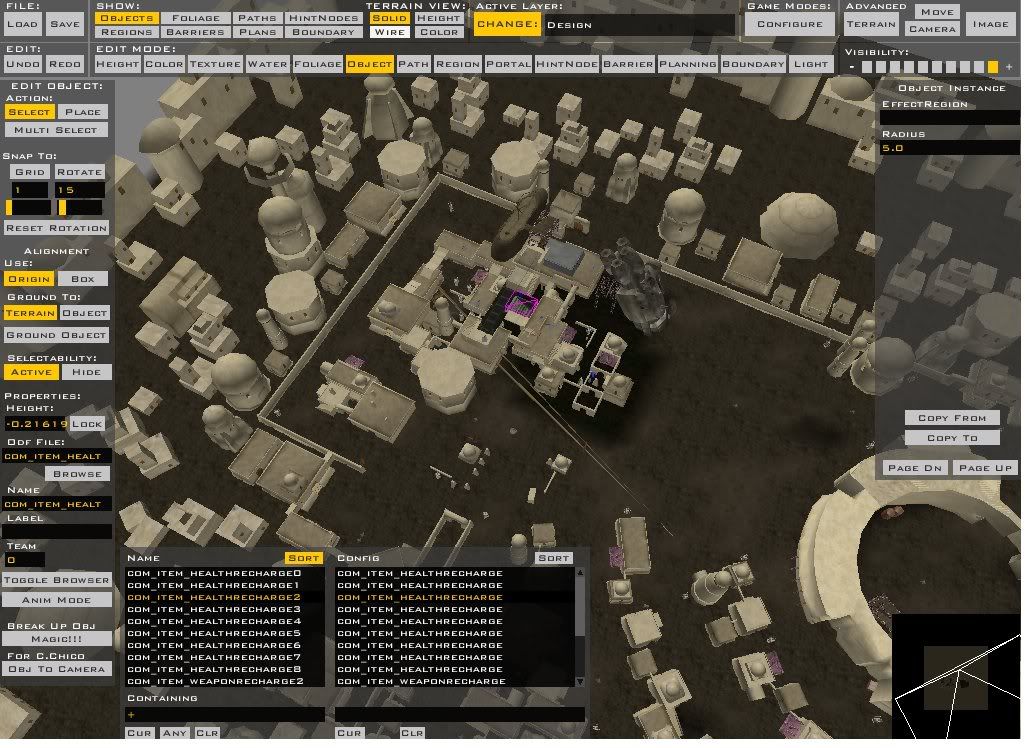Open the Image option
Viewport: 1026px width, 748px height.
990,24
